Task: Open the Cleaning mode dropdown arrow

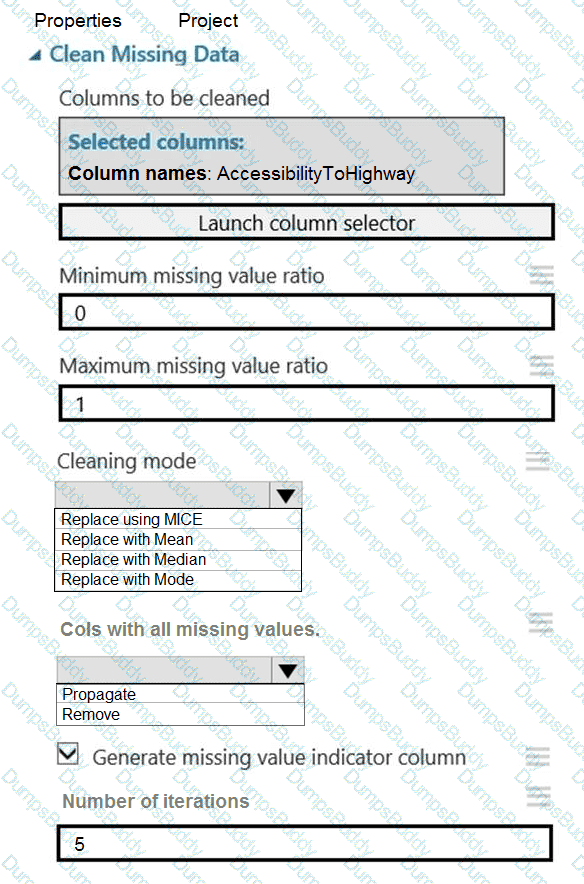Action: (x=286, y=494)
